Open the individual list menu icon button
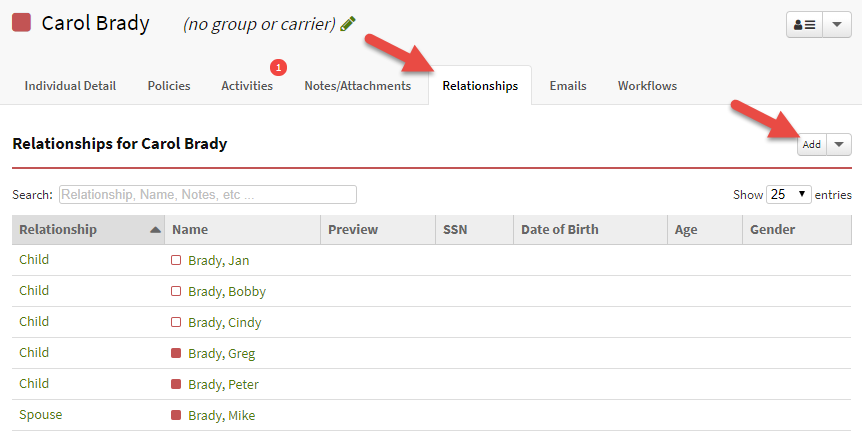Screen dimensions: 862x440 804,25
